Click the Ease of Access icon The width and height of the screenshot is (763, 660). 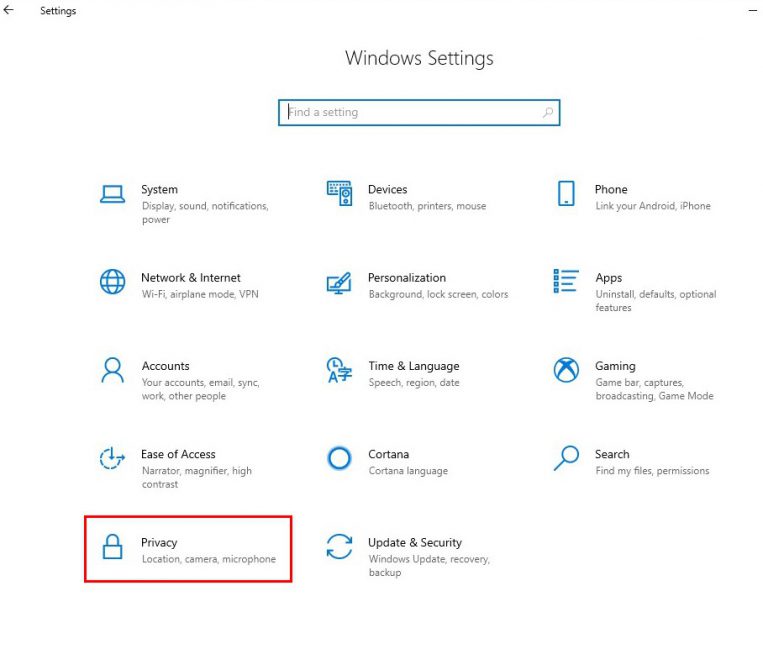pyautogui.click(x=112, y=458)
